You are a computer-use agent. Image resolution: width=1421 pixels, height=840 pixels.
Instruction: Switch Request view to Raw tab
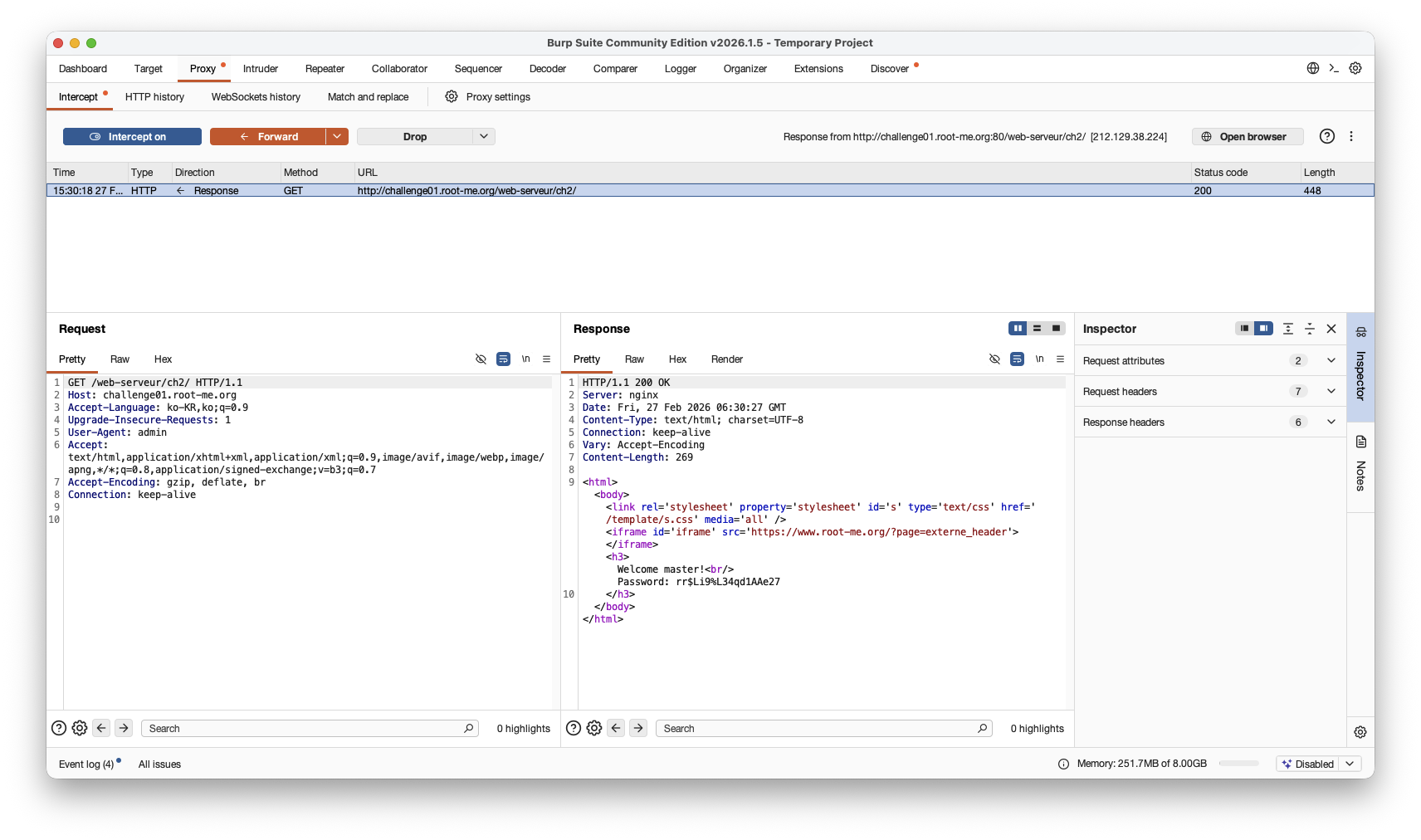click(120, 359)
